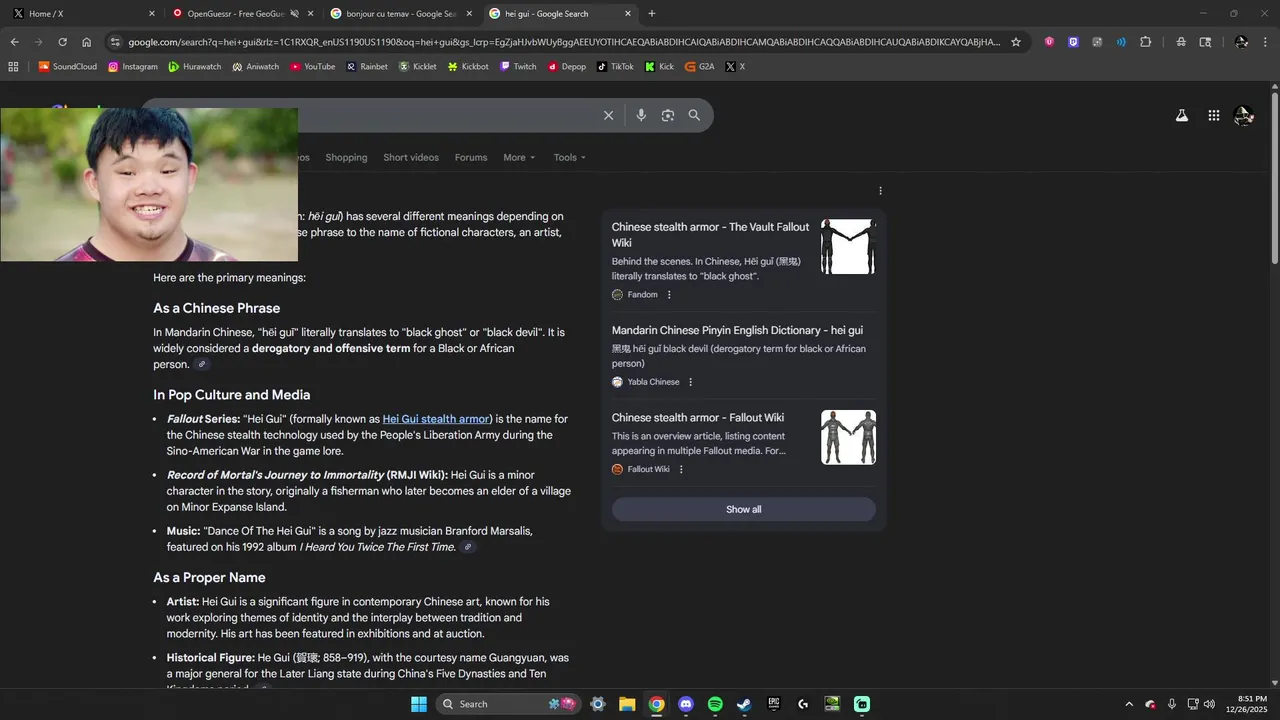1280x720 pixels.
Task: Open options for the Yabla Chinese source
Action: [x=690, y=382]
